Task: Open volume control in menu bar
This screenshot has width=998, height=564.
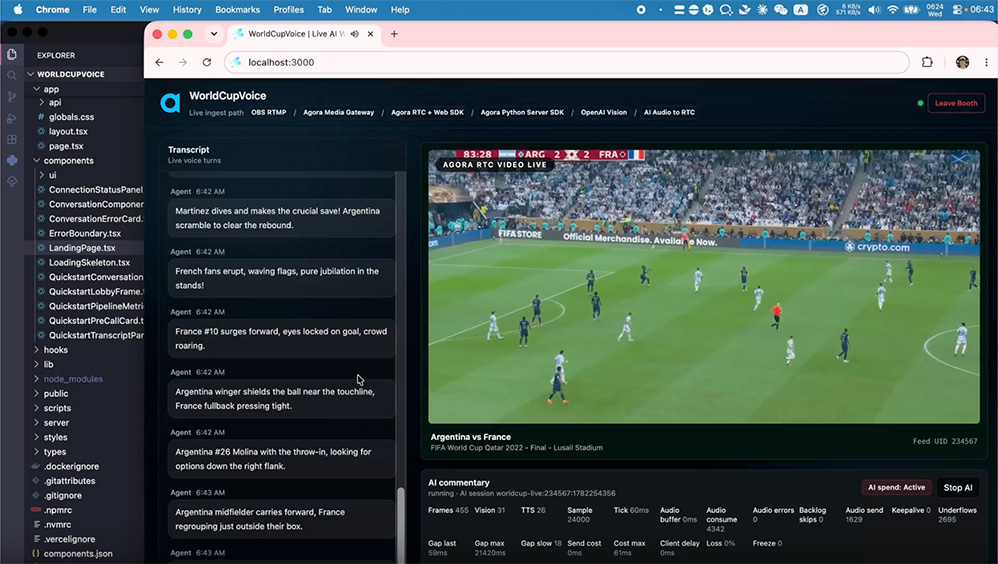Action: pyautogui.click(x=875, y=10)
